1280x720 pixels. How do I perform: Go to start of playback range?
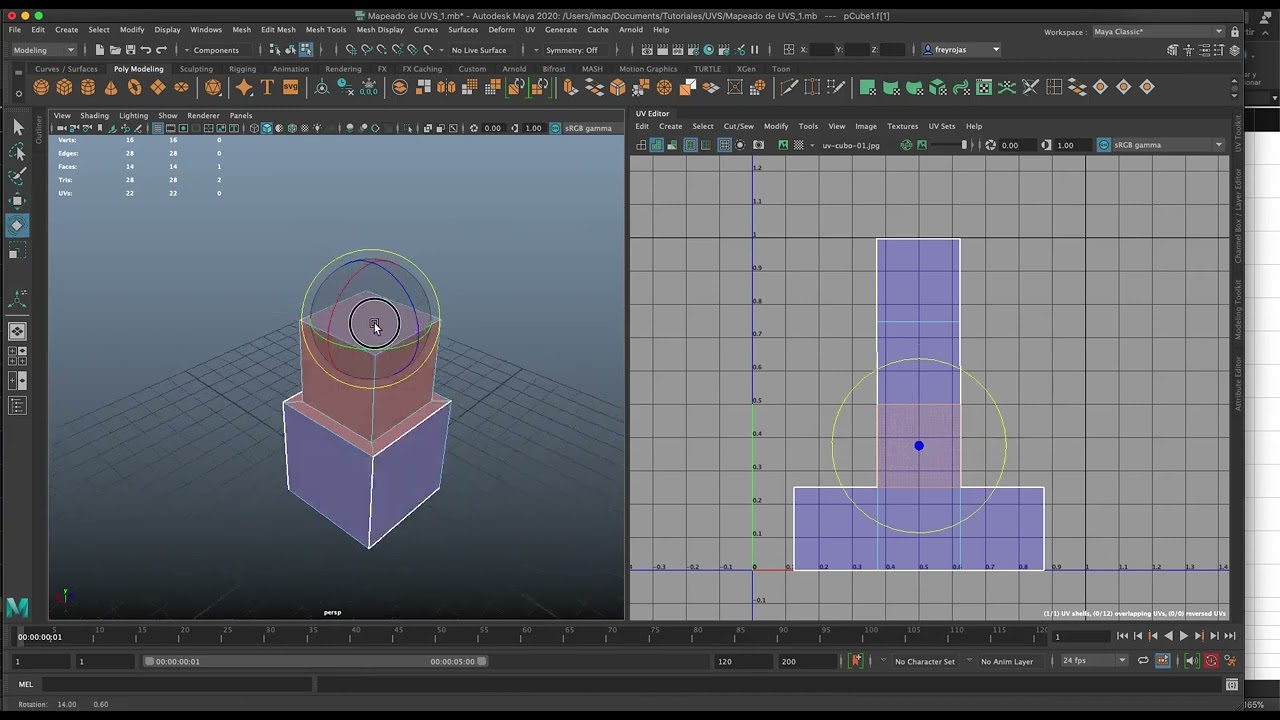[1122, 636]
